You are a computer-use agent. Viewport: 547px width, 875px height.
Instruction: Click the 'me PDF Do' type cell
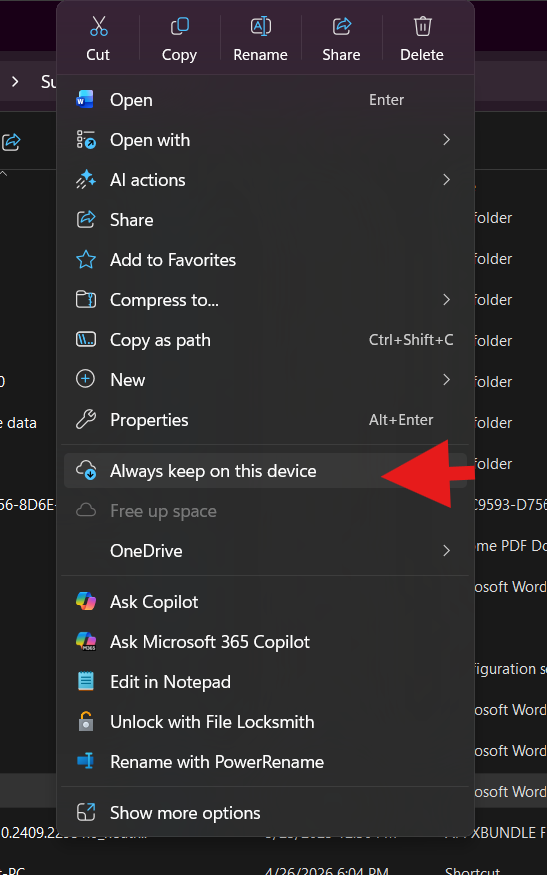coord(510,546)
